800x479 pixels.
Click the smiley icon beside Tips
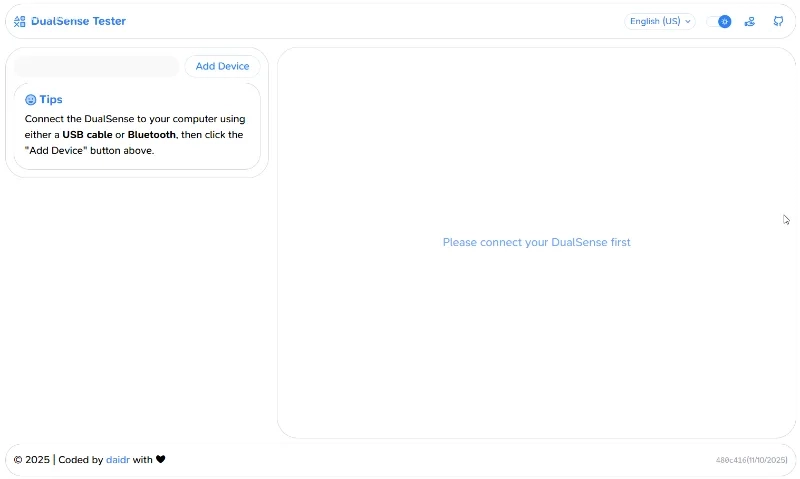pos(30,100)
